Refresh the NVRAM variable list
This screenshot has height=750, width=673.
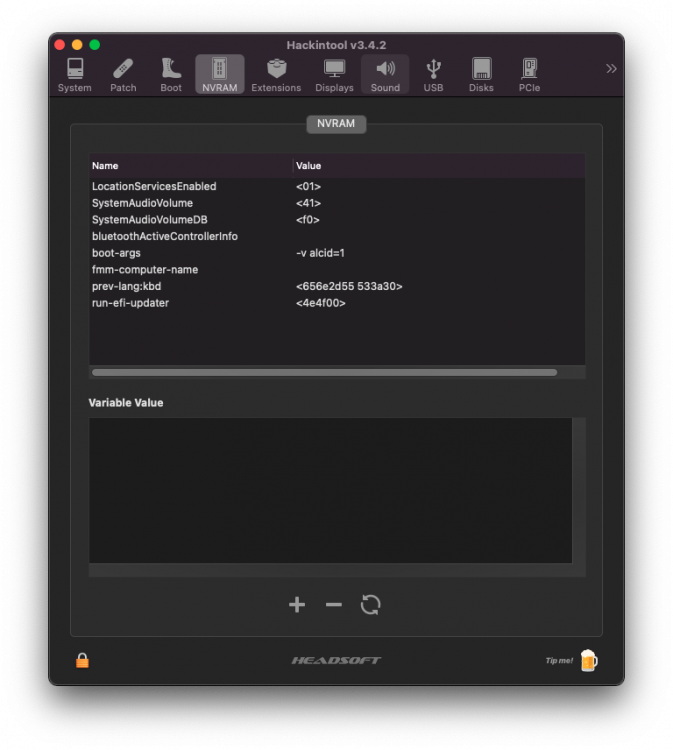[x=371, y=605]
